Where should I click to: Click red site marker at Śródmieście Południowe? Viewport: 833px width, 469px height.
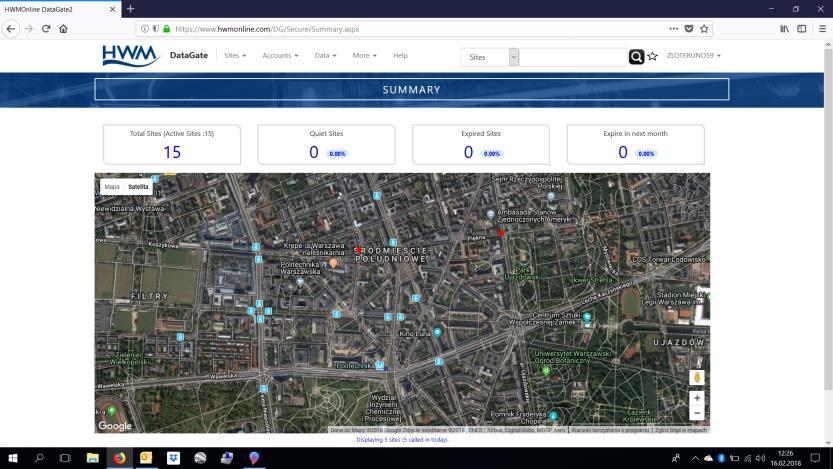coord(359,250)
